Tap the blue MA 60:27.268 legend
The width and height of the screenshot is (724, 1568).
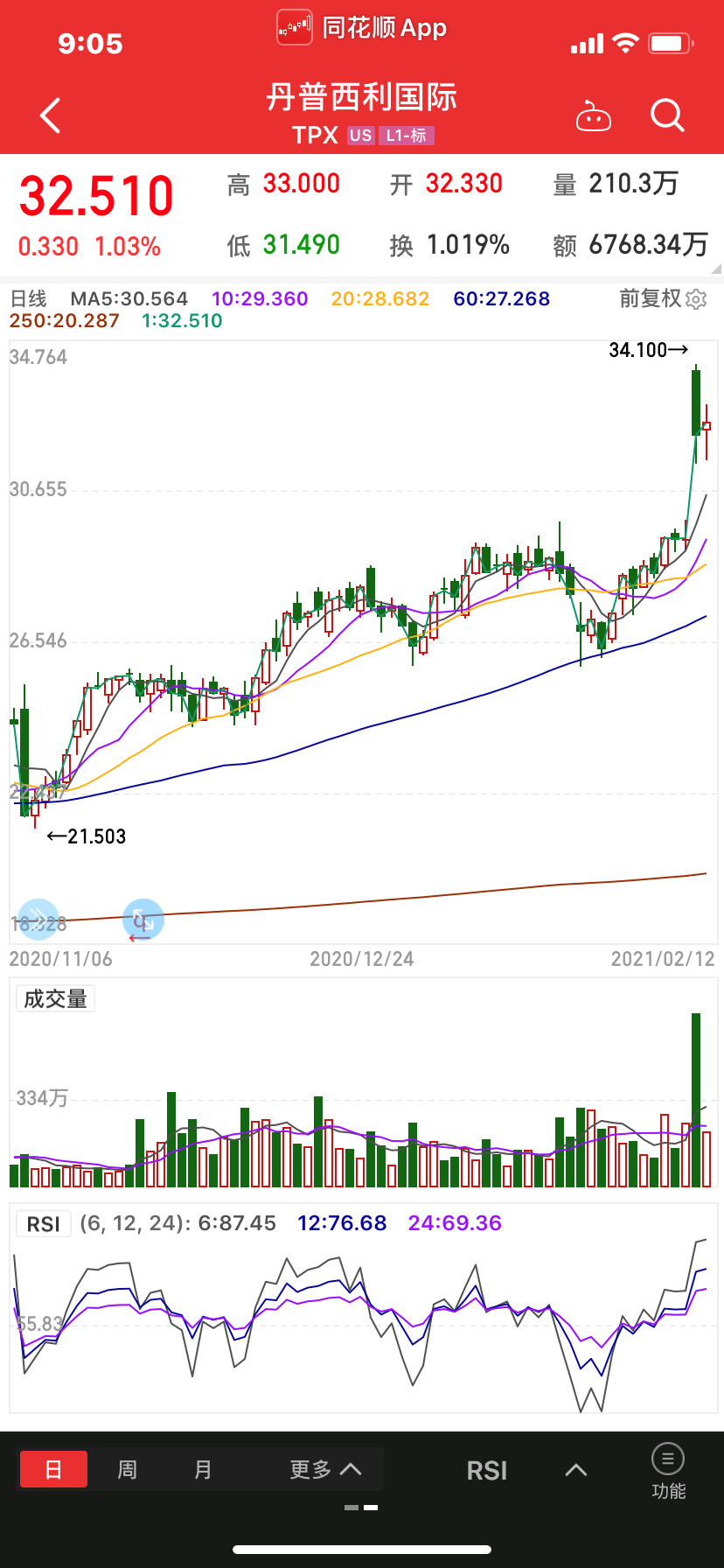pos(502,298)
